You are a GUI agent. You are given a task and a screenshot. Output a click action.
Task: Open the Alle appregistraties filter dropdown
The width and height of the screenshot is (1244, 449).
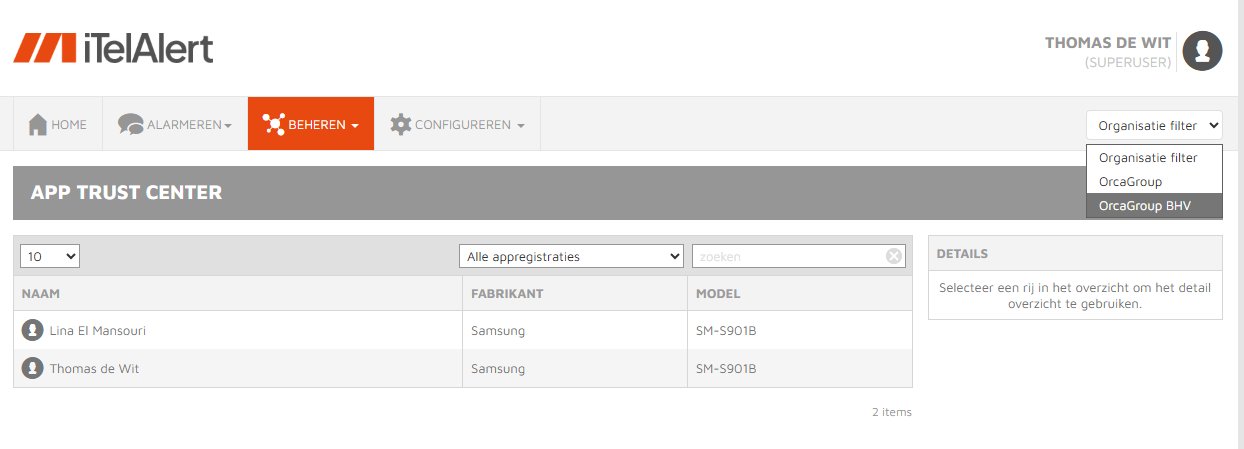[571, 256]
